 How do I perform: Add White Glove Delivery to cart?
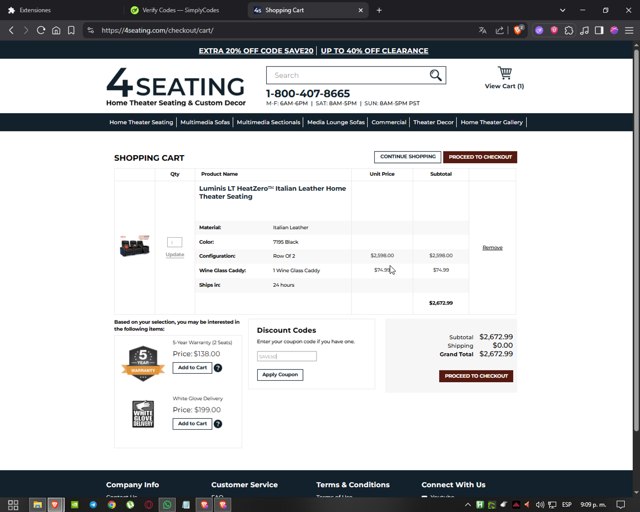(x=192, y=424)
